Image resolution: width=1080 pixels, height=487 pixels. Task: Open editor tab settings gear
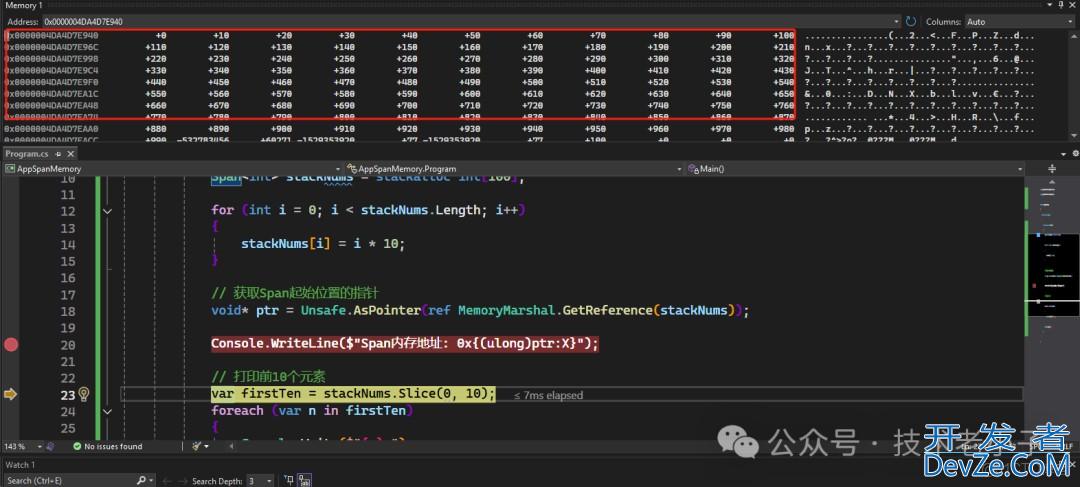[1074, 154]
